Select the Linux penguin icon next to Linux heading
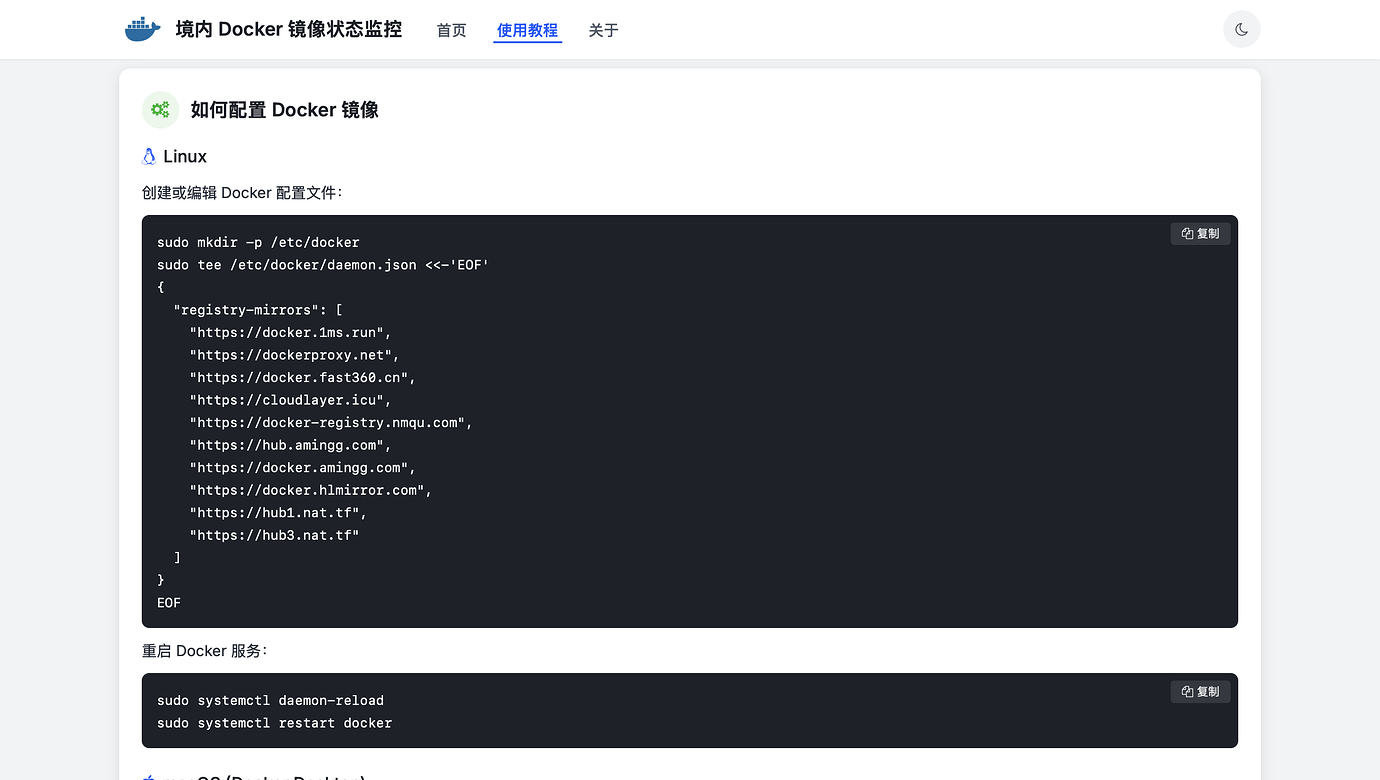The width and height of the screenshot is (1380, 780). click(x=149, y=156)
